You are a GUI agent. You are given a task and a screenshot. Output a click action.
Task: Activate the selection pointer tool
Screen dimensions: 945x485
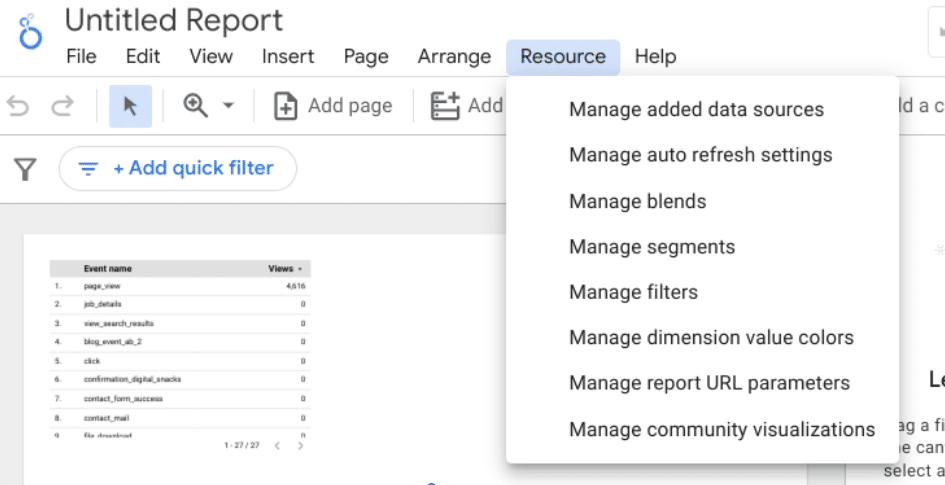tap(130, 107)
